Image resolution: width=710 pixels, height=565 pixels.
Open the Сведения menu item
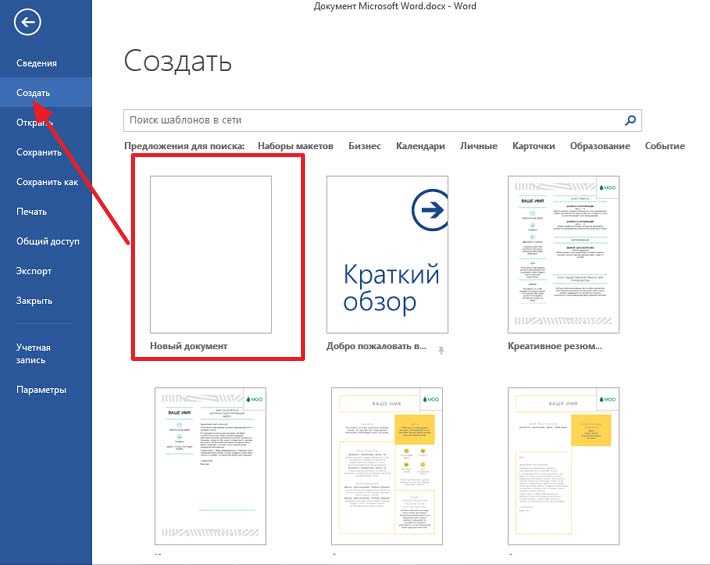click(37, 63)
